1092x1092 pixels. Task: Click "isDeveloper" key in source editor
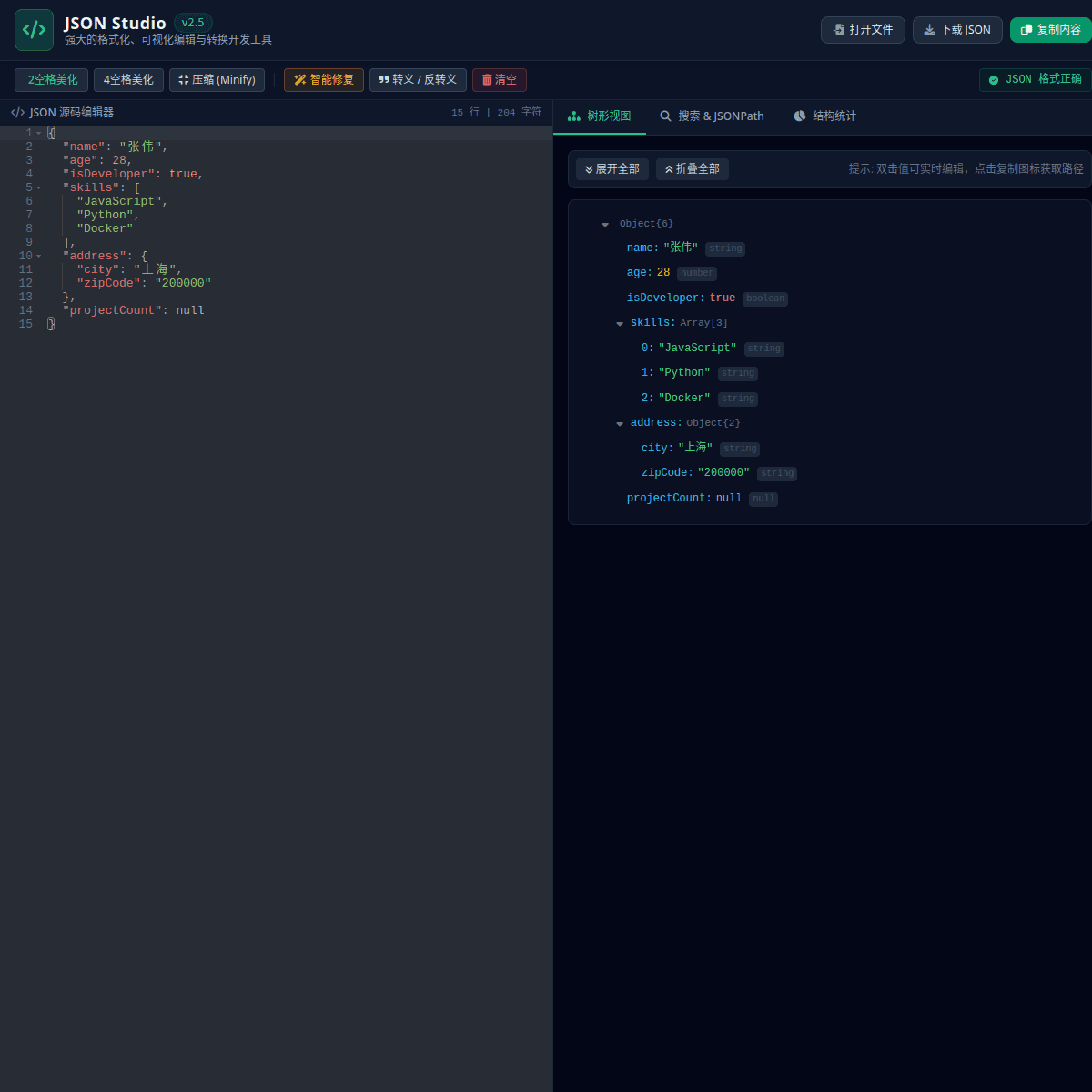[x=108, y=174]
